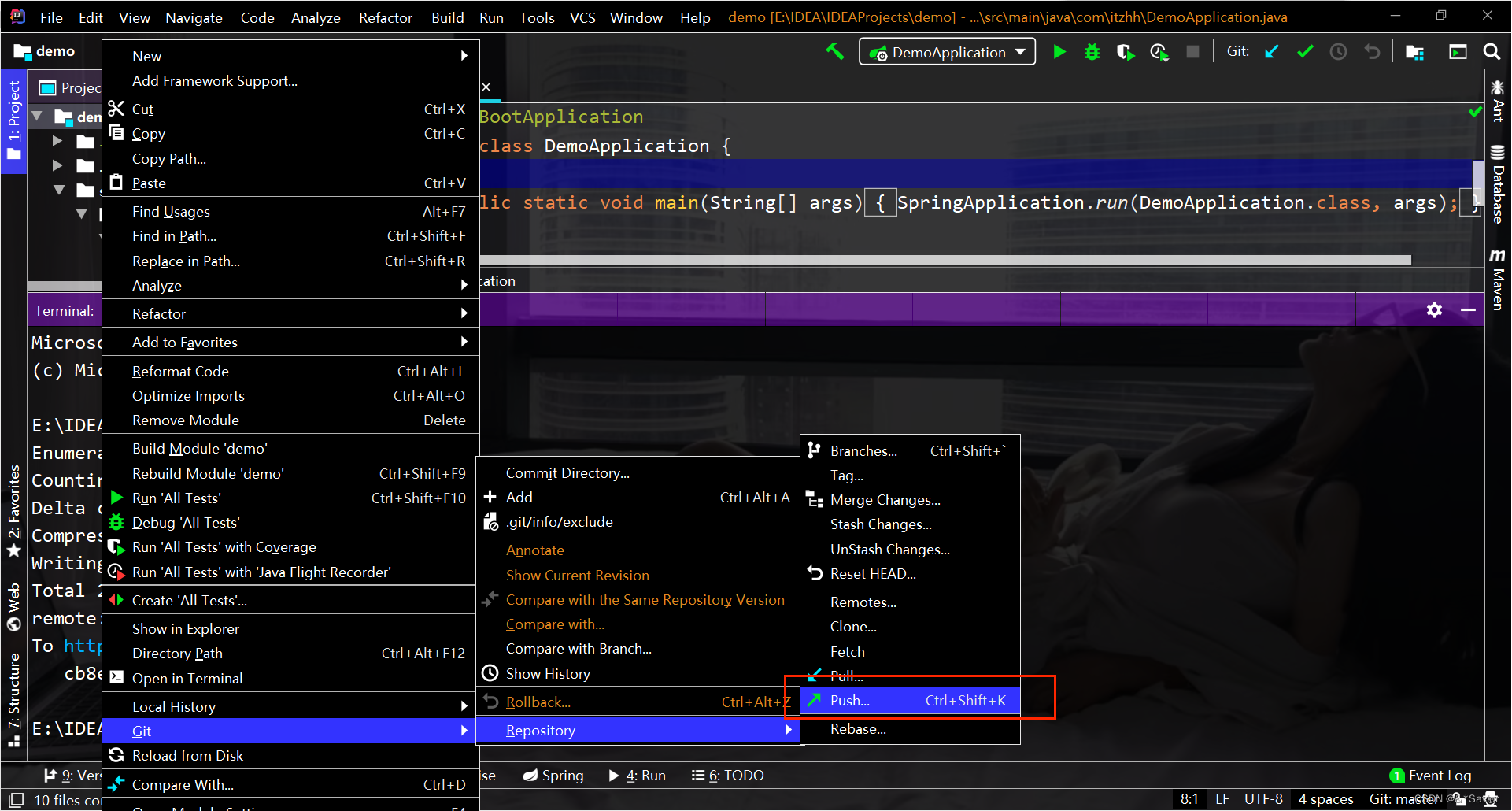Choose Reset HEAD... menu item
This screenshot has height=811, width=1512.
point(910,574)
